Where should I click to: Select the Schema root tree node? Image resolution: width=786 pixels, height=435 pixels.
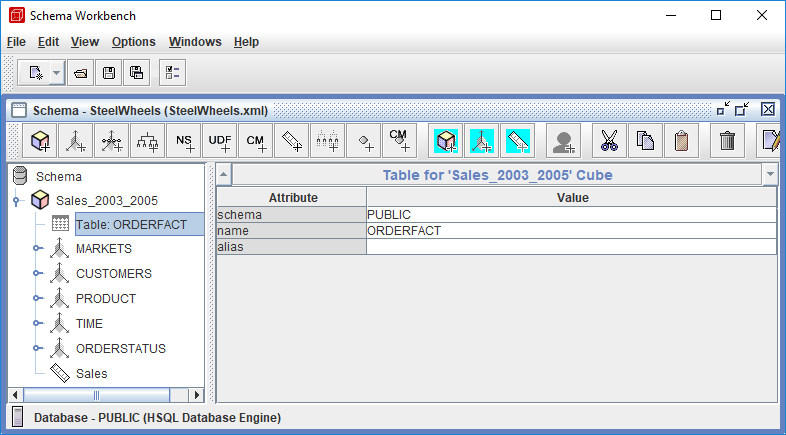[x=59, y=176]
